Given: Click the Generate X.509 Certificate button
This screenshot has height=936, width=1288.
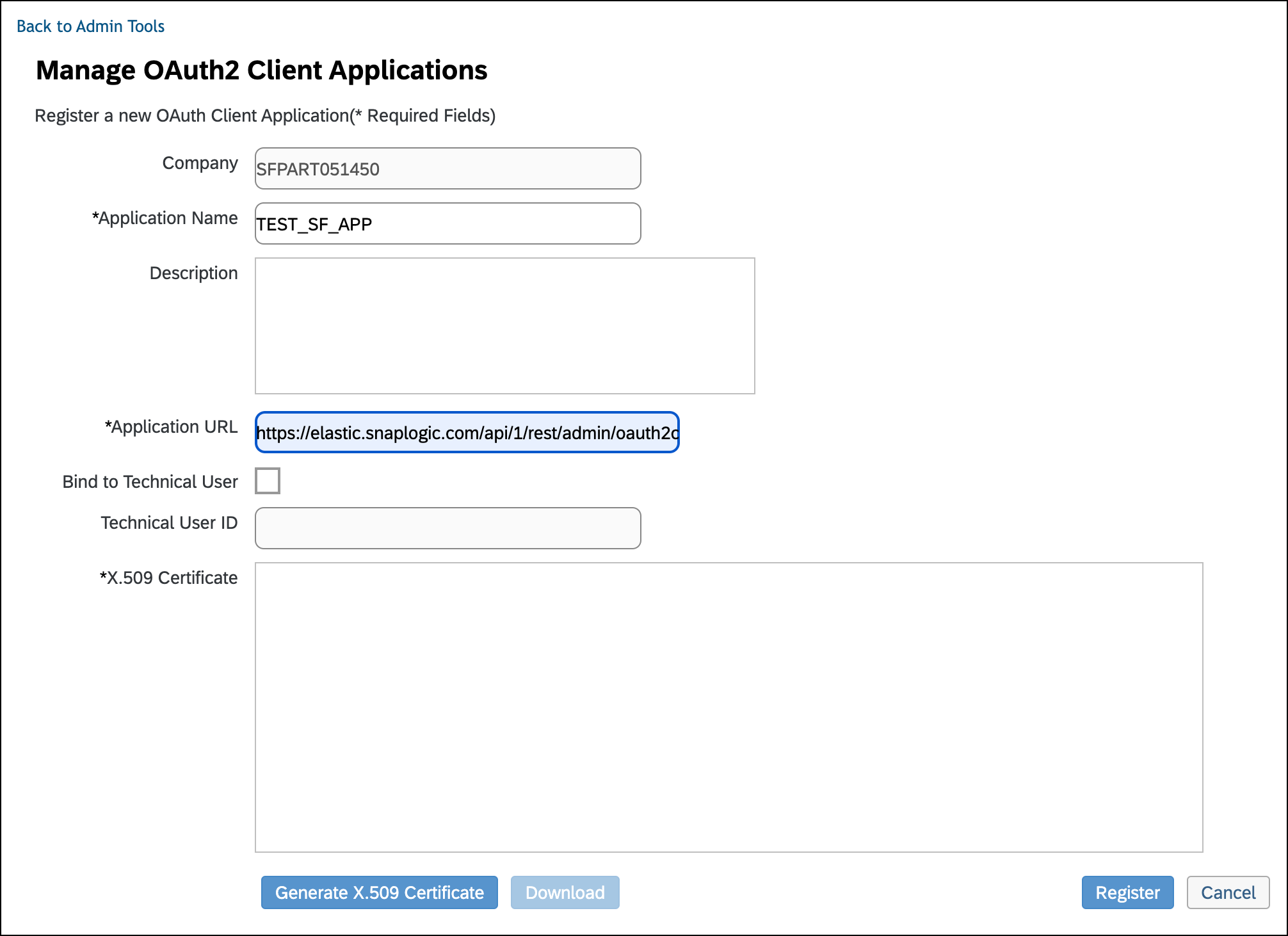Looking at the screenshot, I should [380, 892].
